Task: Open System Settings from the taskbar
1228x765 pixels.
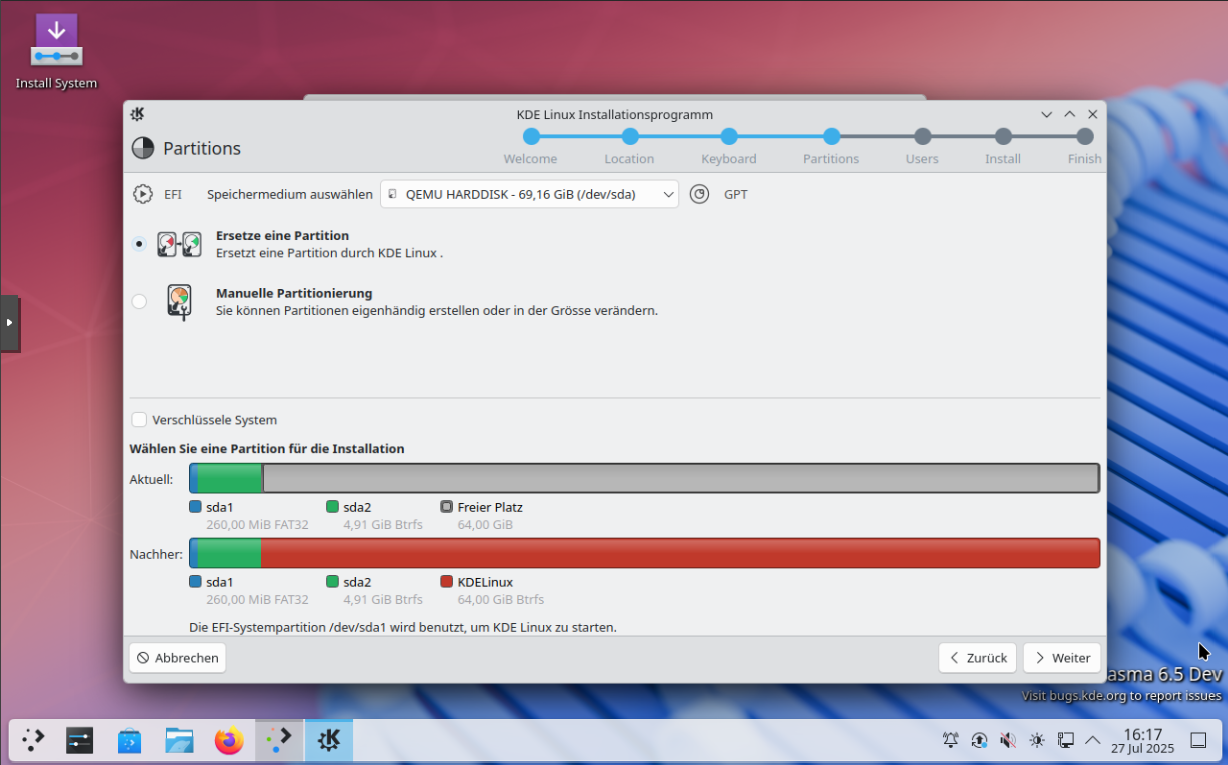Action: (80, 740)
